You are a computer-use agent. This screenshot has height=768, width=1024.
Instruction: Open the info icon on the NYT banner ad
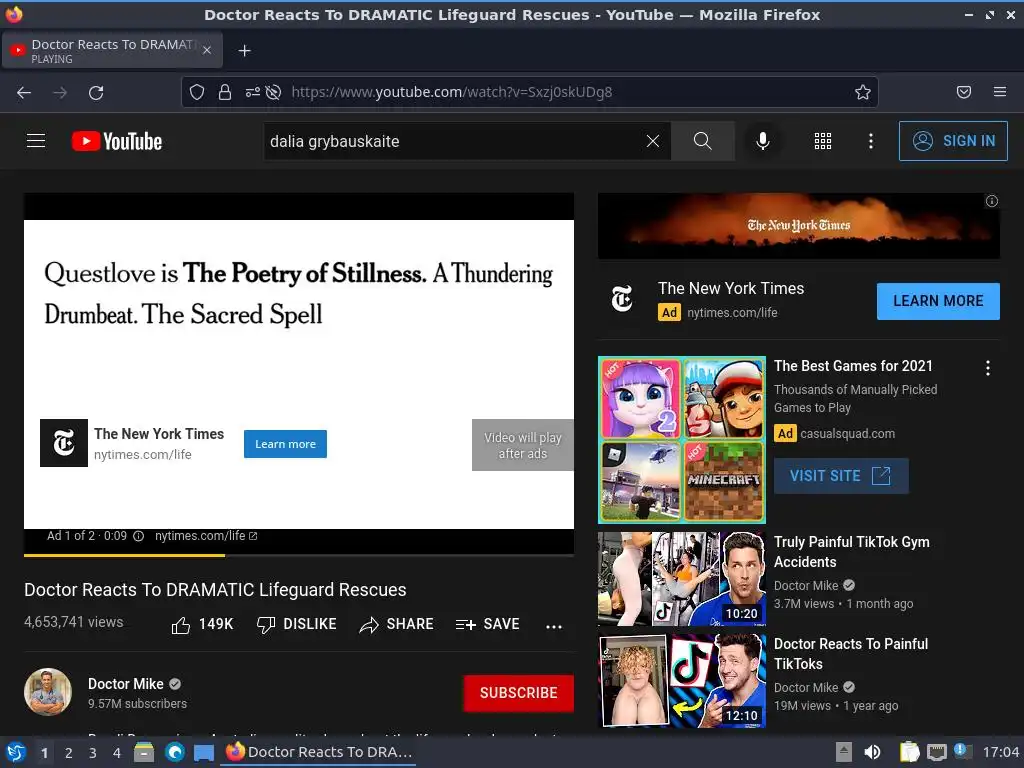(x=991, y=201)
